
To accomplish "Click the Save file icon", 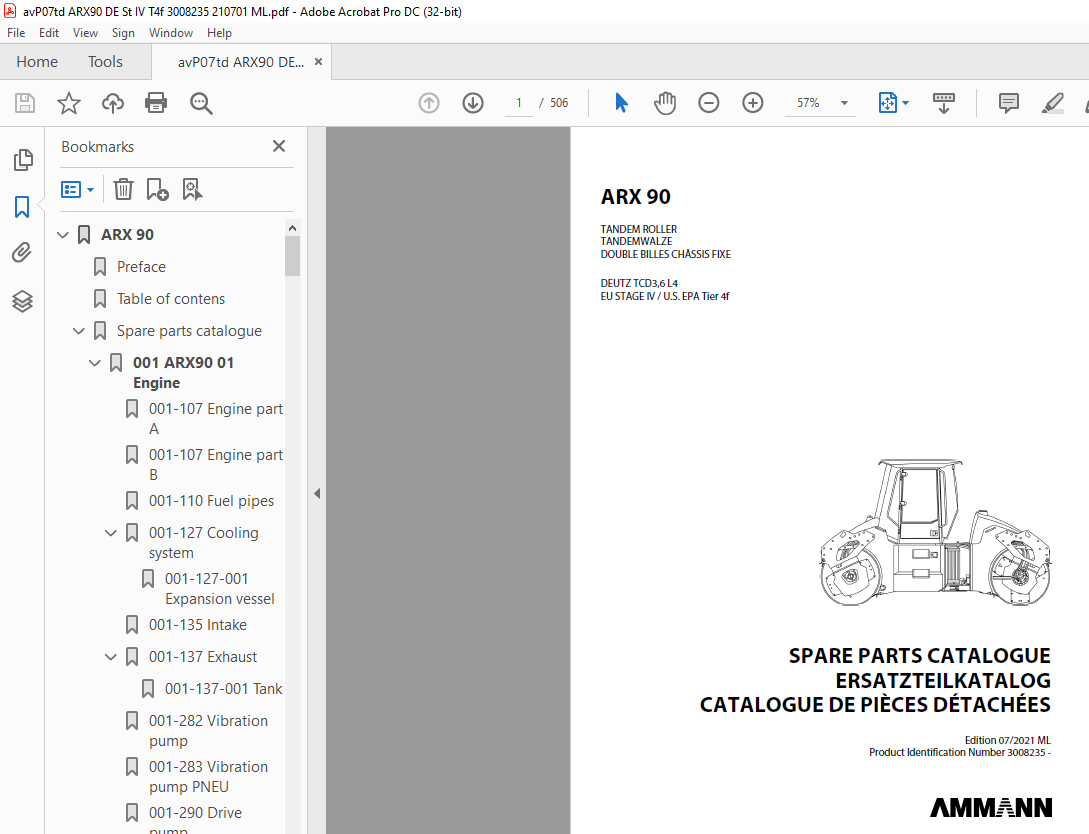I will pyautogui.click(x=25, y=103).
